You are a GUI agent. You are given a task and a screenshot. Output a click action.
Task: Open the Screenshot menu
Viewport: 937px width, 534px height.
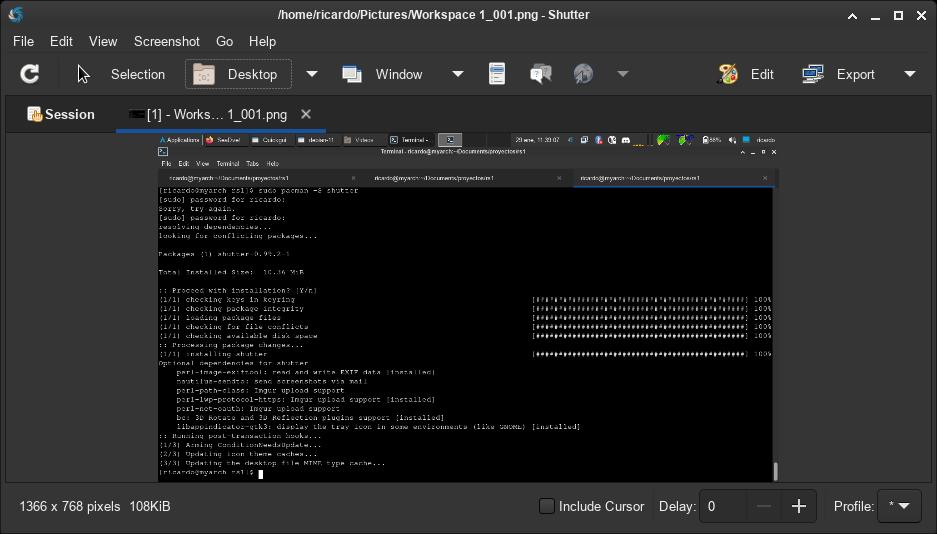[167, 41]
